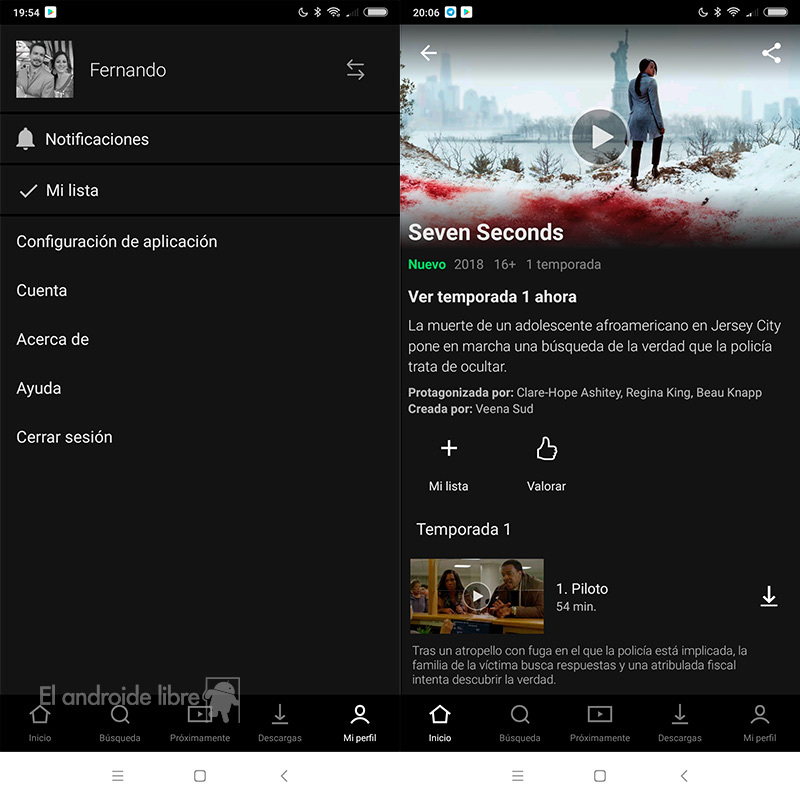Open Configuración de aplicación
Screen dimensions: 800x800
[117, 241]
